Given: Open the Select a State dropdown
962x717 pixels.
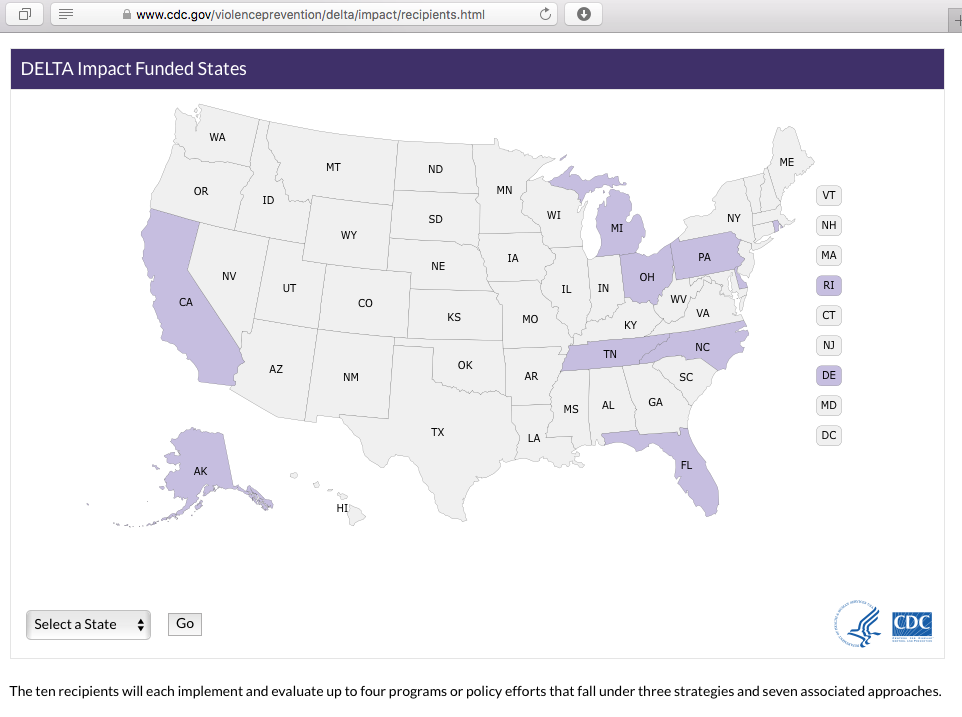Looking at the screenshot, I should pyautogui.click(x=88, y=624).
